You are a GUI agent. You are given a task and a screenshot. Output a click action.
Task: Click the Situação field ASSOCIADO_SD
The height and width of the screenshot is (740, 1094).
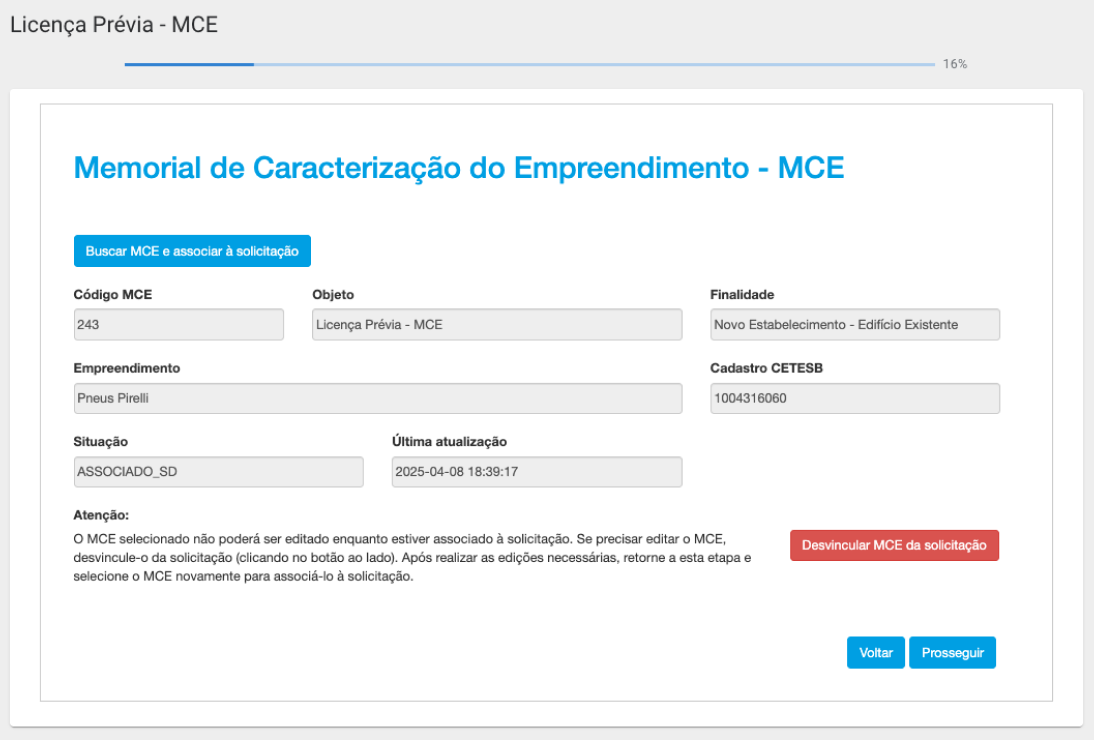pyautogui.click(x=218, y=471)
